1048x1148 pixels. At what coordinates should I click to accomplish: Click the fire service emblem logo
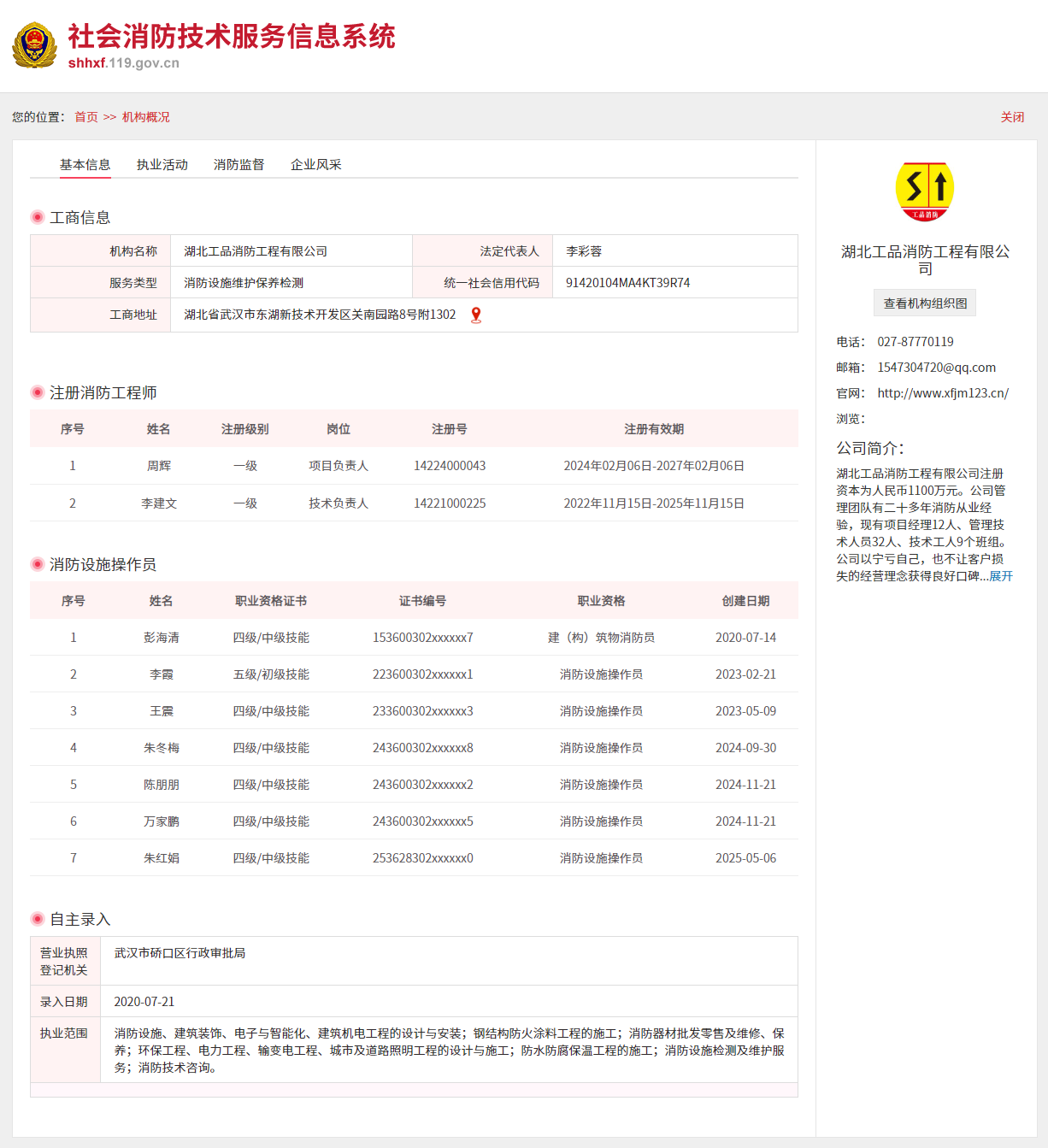click(34, 46)
